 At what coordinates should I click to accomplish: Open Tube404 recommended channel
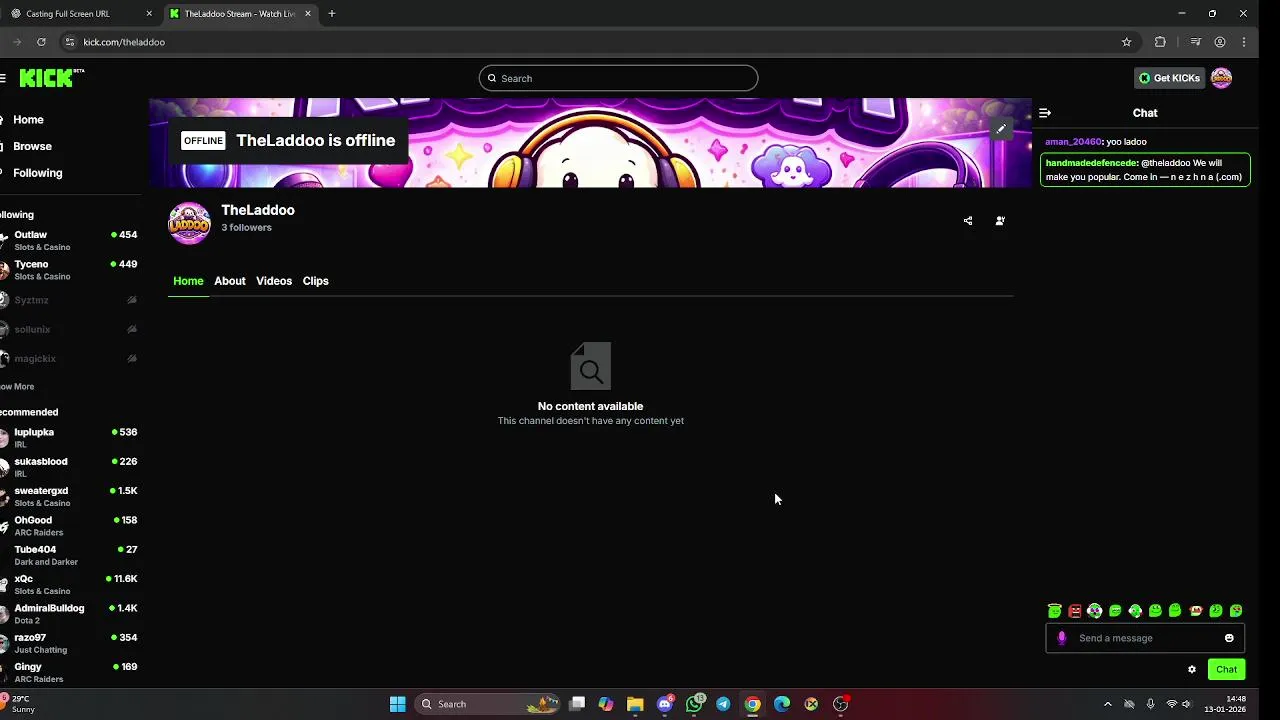pos(69,555)
